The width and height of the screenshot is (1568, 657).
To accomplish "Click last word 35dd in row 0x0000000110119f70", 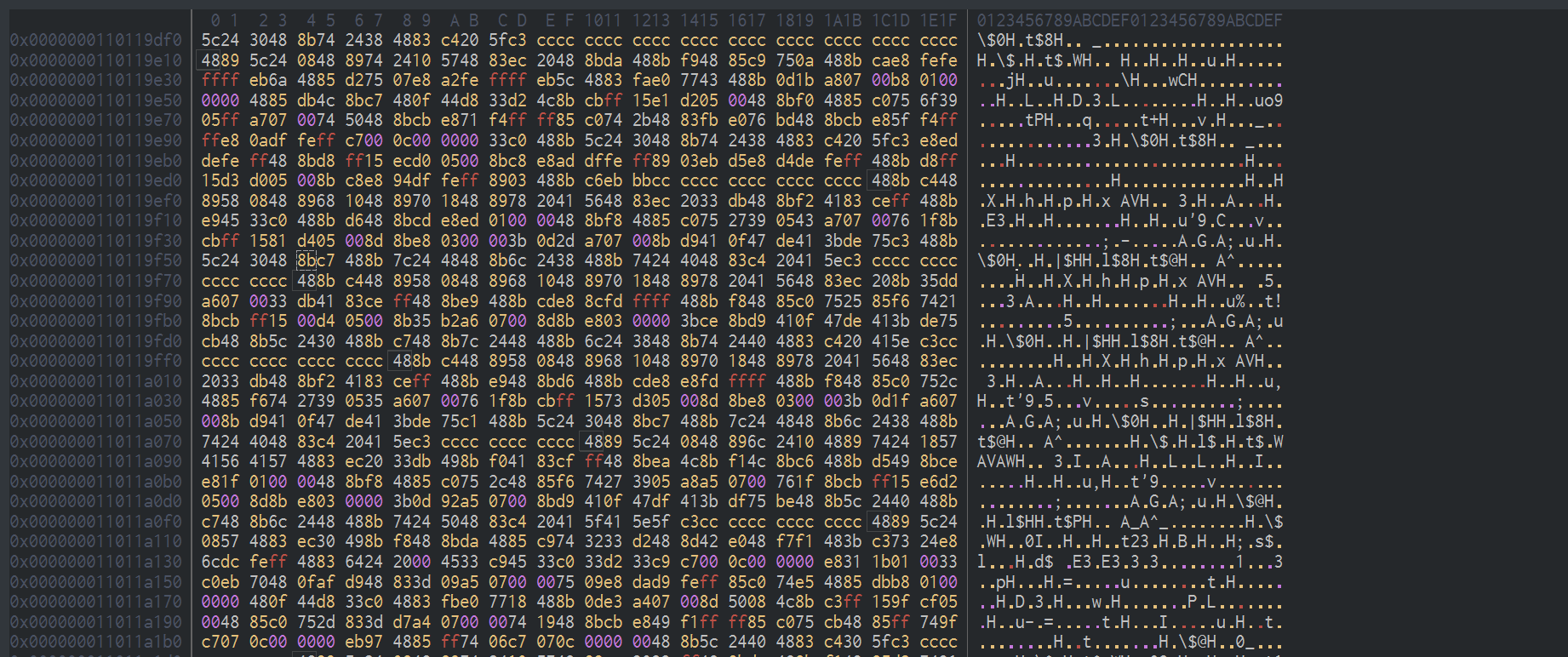I will (938, 281).
